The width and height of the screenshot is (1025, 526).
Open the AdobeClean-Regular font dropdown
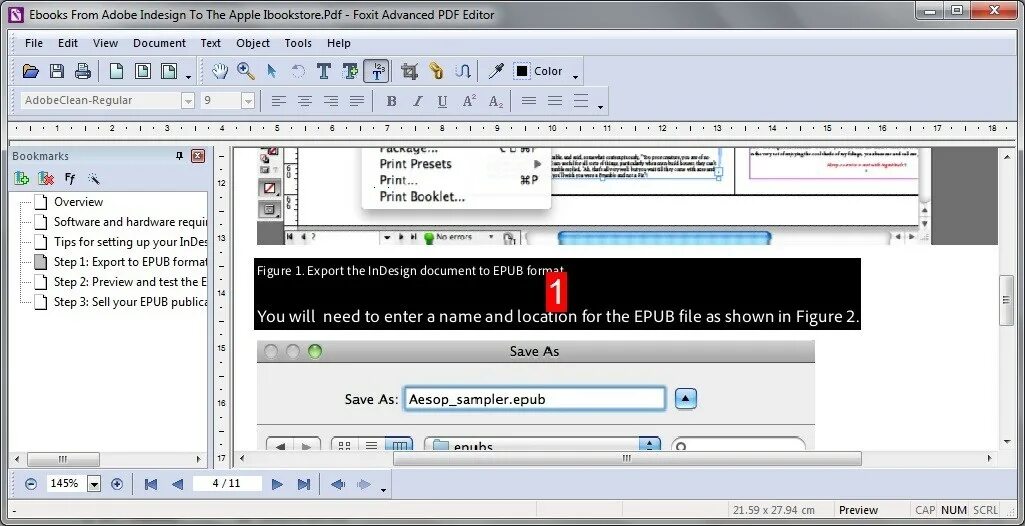coord(188,101)
